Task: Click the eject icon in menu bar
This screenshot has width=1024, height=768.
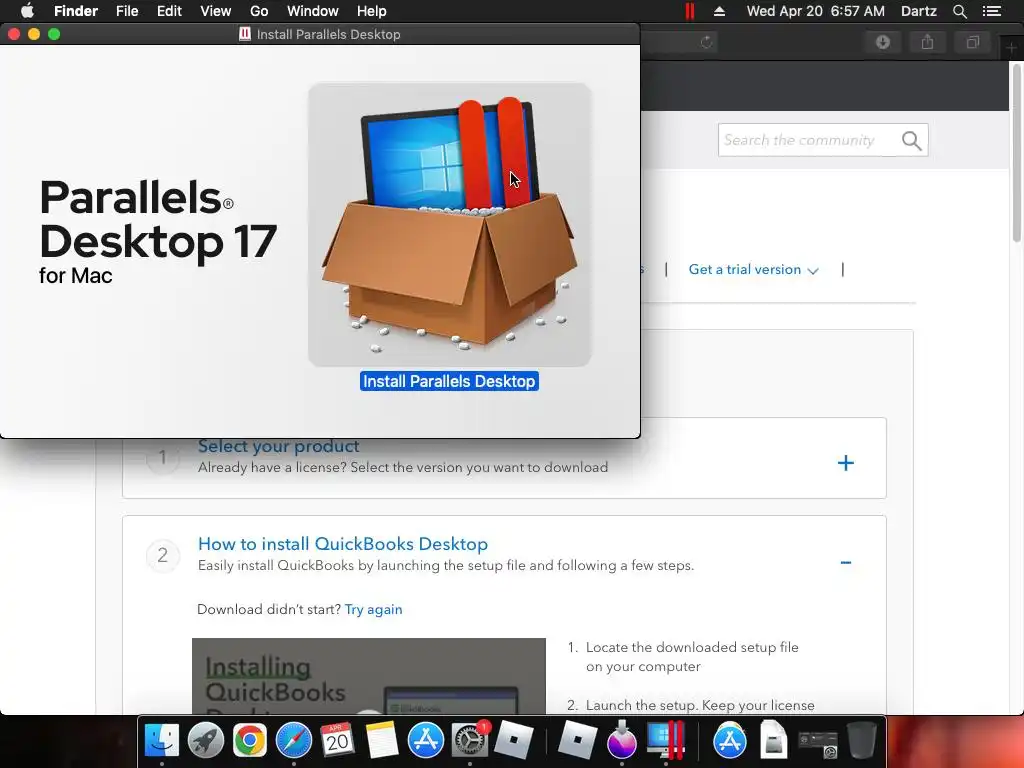Action: [719, 11]
